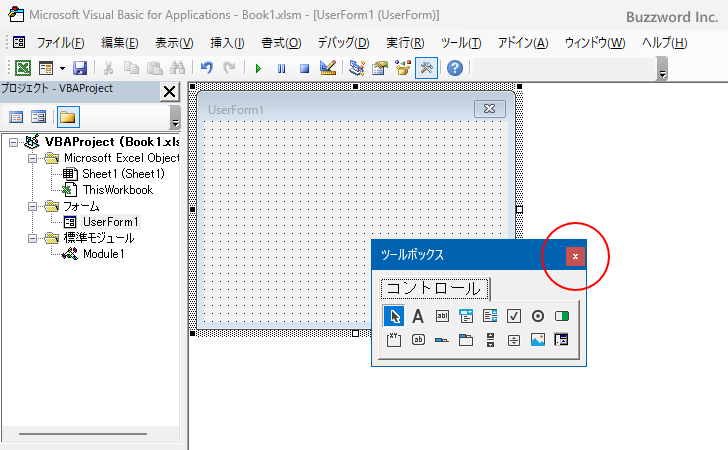
Task: Select the ComboBox control tool
Action: click(x=466, y=316)
